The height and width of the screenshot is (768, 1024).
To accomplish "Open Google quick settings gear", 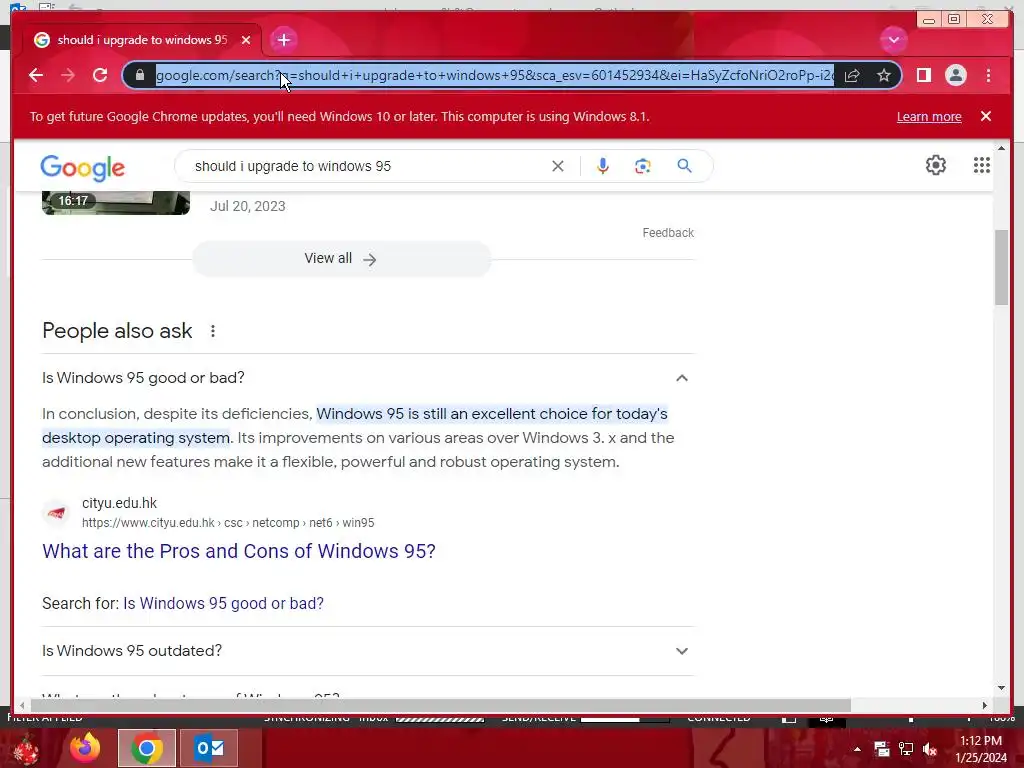I will pyautogui.click(x=935, y=165).
